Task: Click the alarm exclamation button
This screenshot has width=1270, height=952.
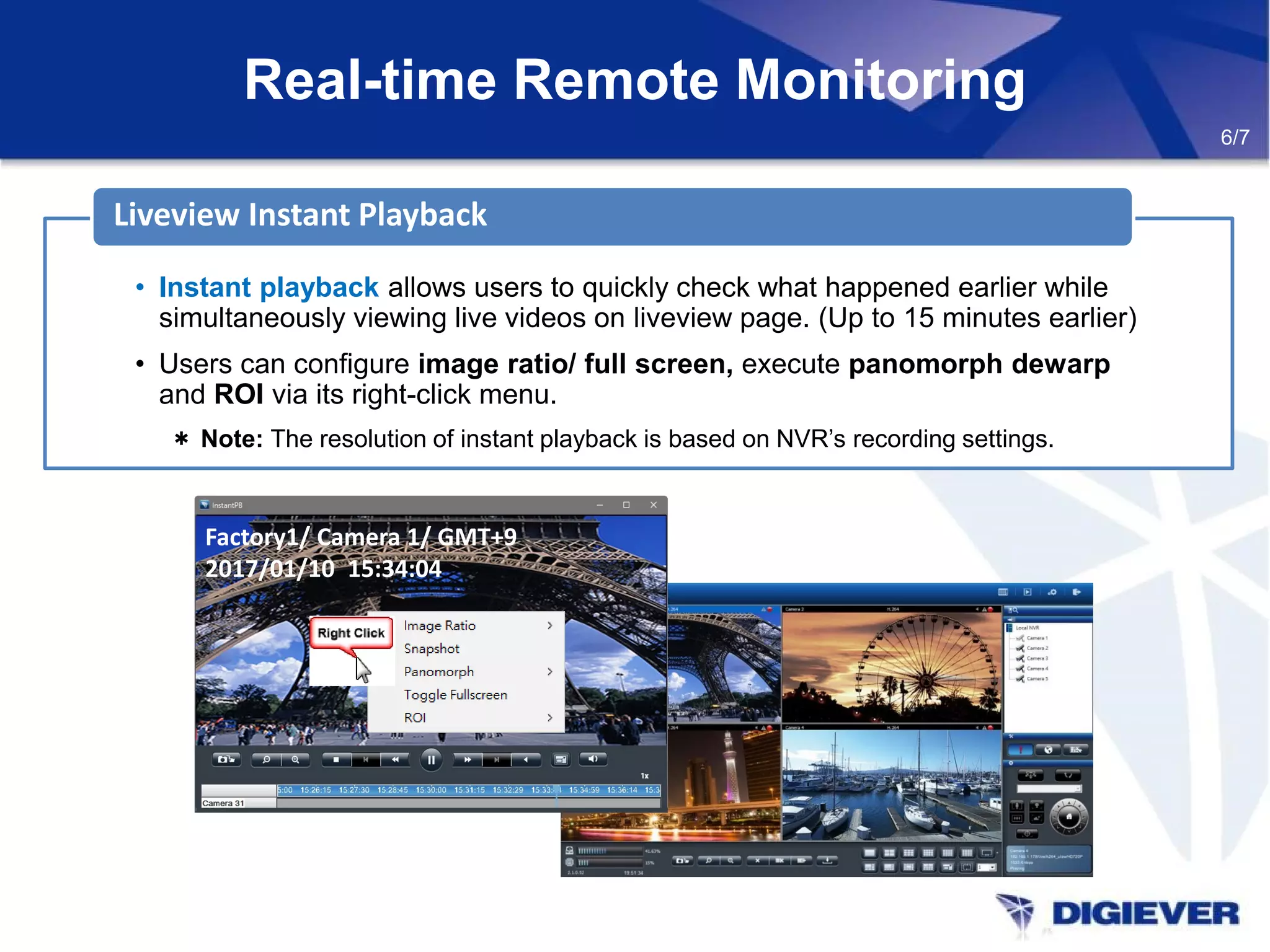Action: [x=1020, y=750]
